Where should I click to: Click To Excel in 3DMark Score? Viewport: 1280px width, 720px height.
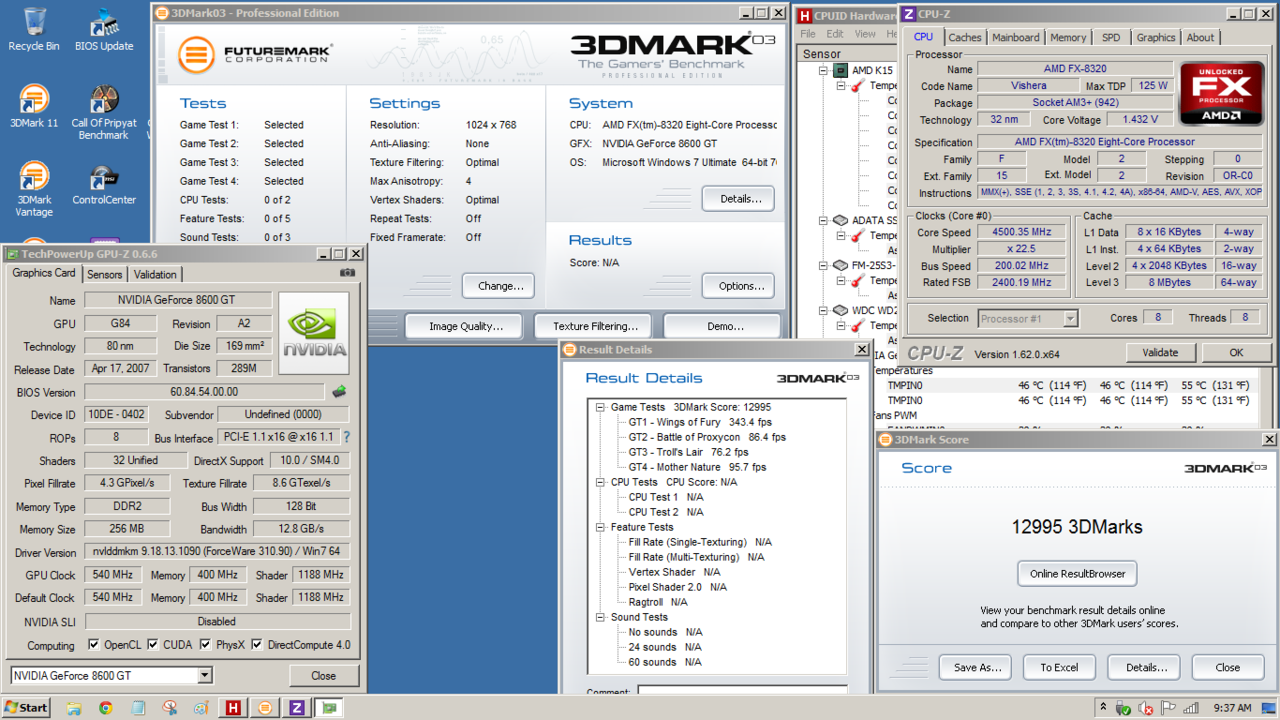coord(1059,667)
